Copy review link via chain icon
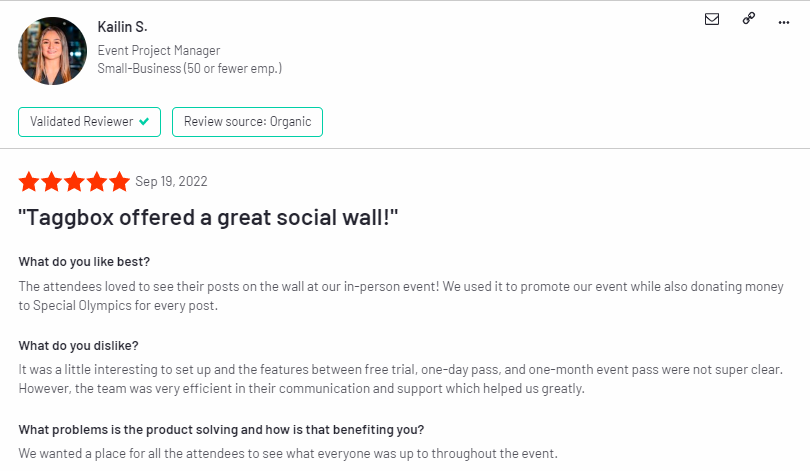This screenshot has width=810, height=471. pos(748,18)
